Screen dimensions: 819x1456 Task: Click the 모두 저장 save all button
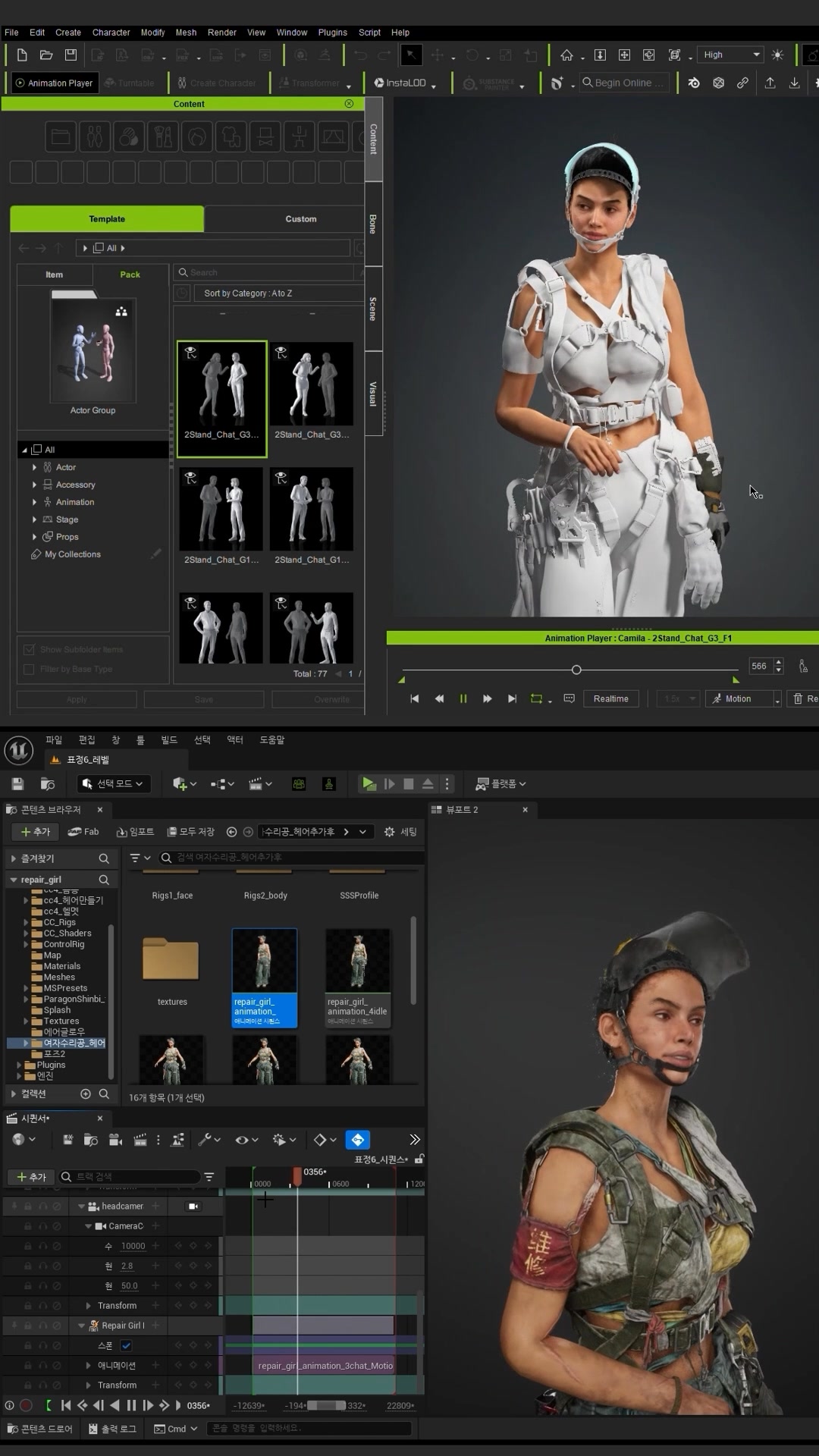click(190, 832)
